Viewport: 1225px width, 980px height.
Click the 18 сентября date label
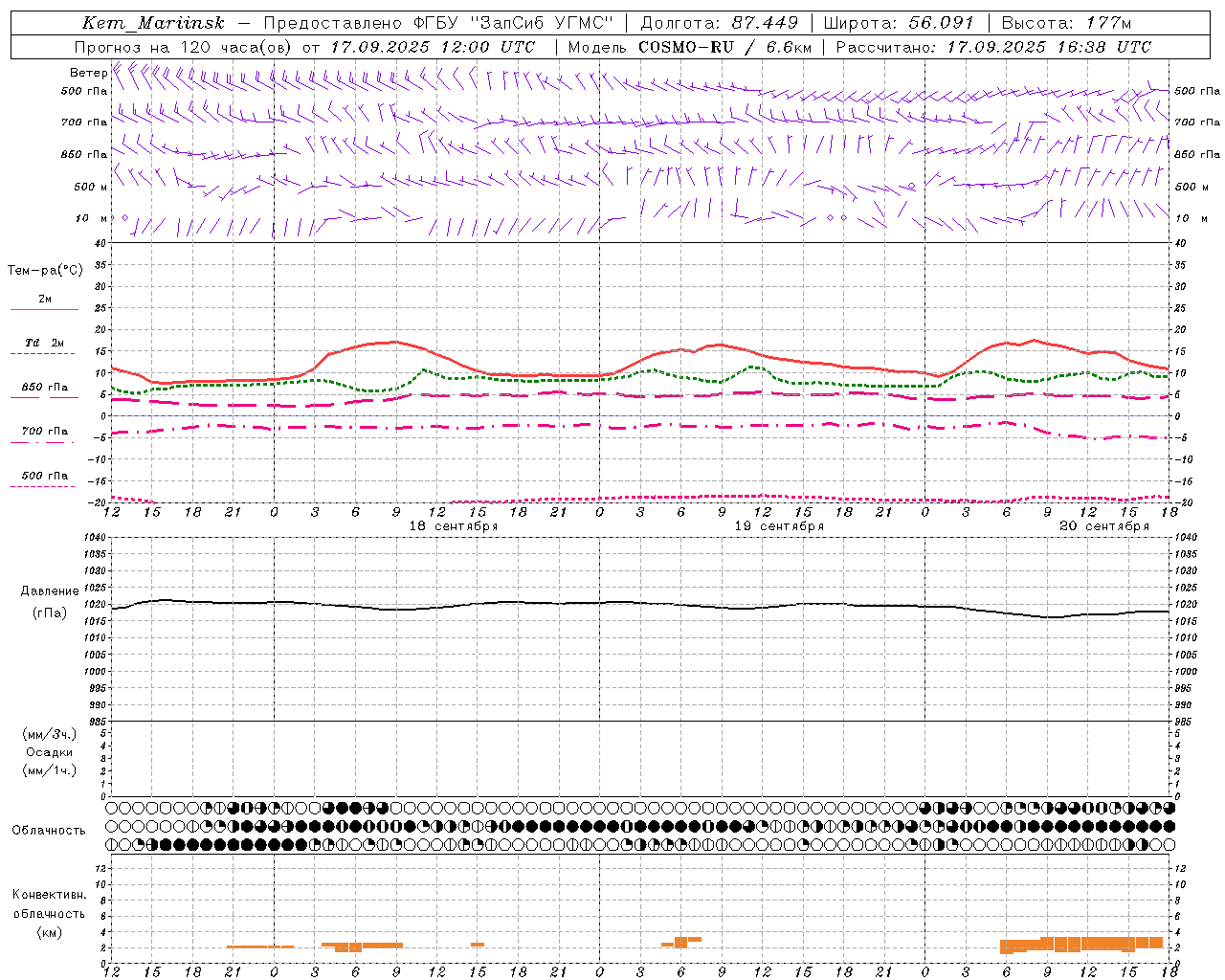454,526
